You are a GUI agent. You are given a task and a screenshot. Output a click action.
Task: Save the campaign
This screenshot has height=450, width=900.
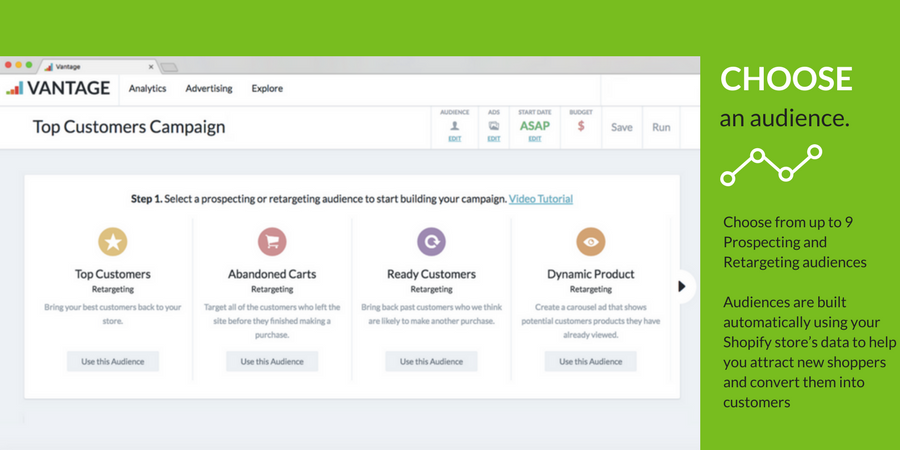pyautogui.click(x=622, y=127)
